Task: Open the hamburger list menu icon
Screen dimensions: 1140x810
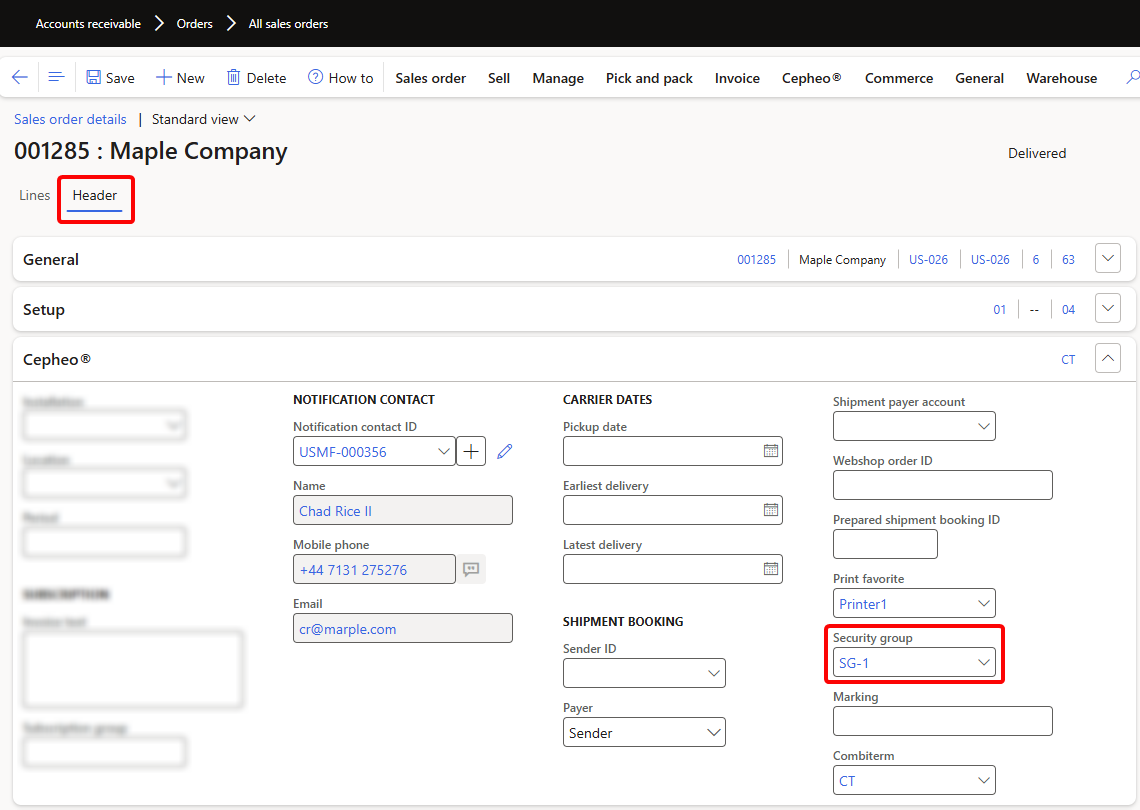Action: [x=56, y=77]
